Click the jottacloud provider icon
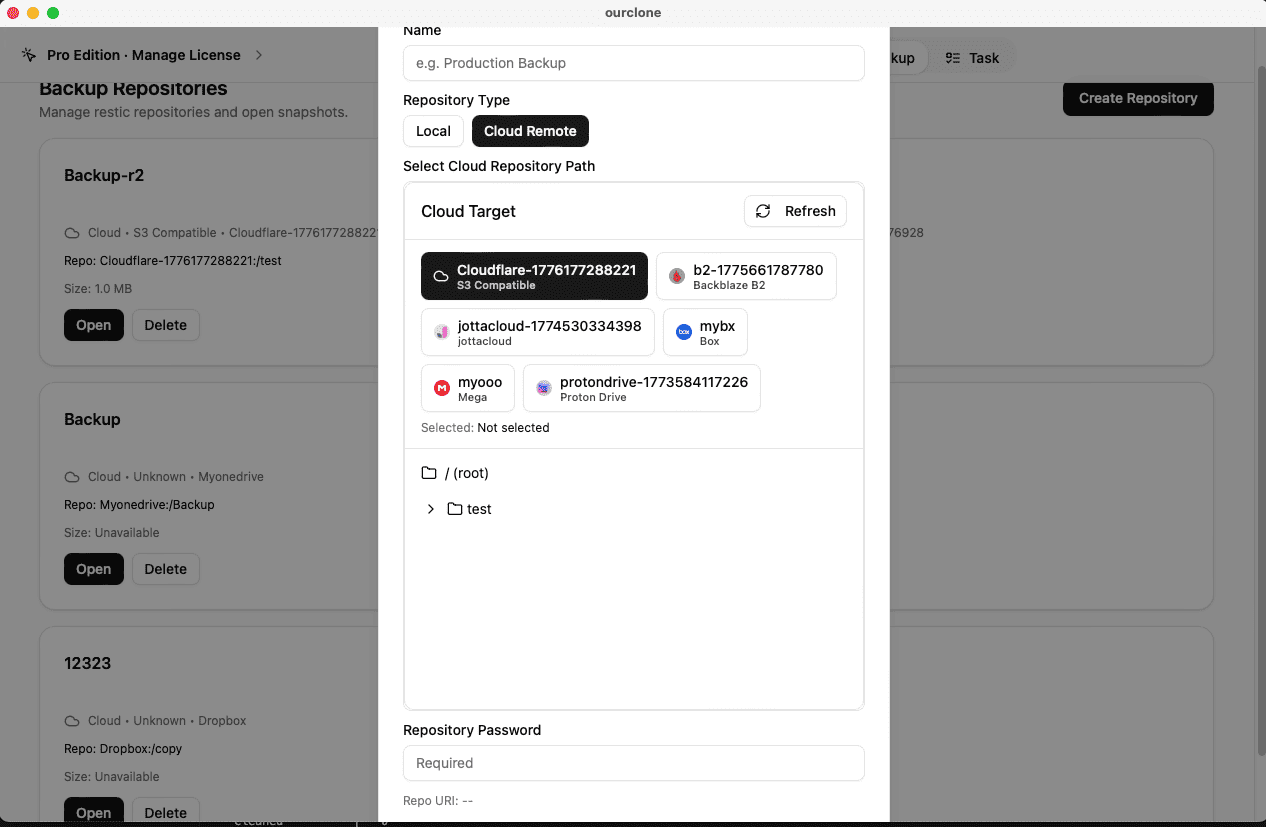Image resolution: width=1266 pixels, height=827 pixels. (441, 331)
